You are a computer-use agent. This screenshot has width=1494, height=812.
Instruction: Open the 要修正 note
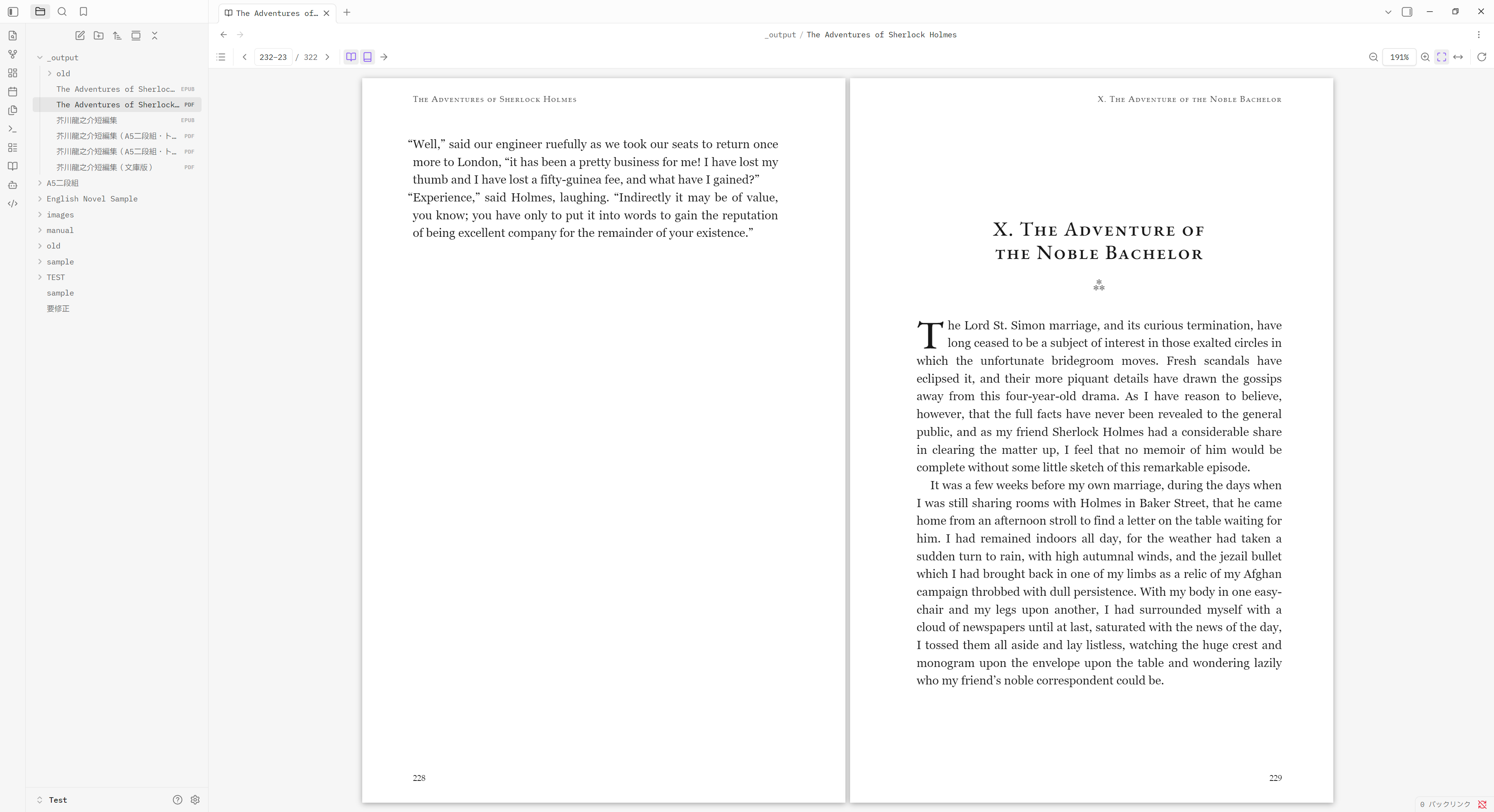tap(117, 308)
